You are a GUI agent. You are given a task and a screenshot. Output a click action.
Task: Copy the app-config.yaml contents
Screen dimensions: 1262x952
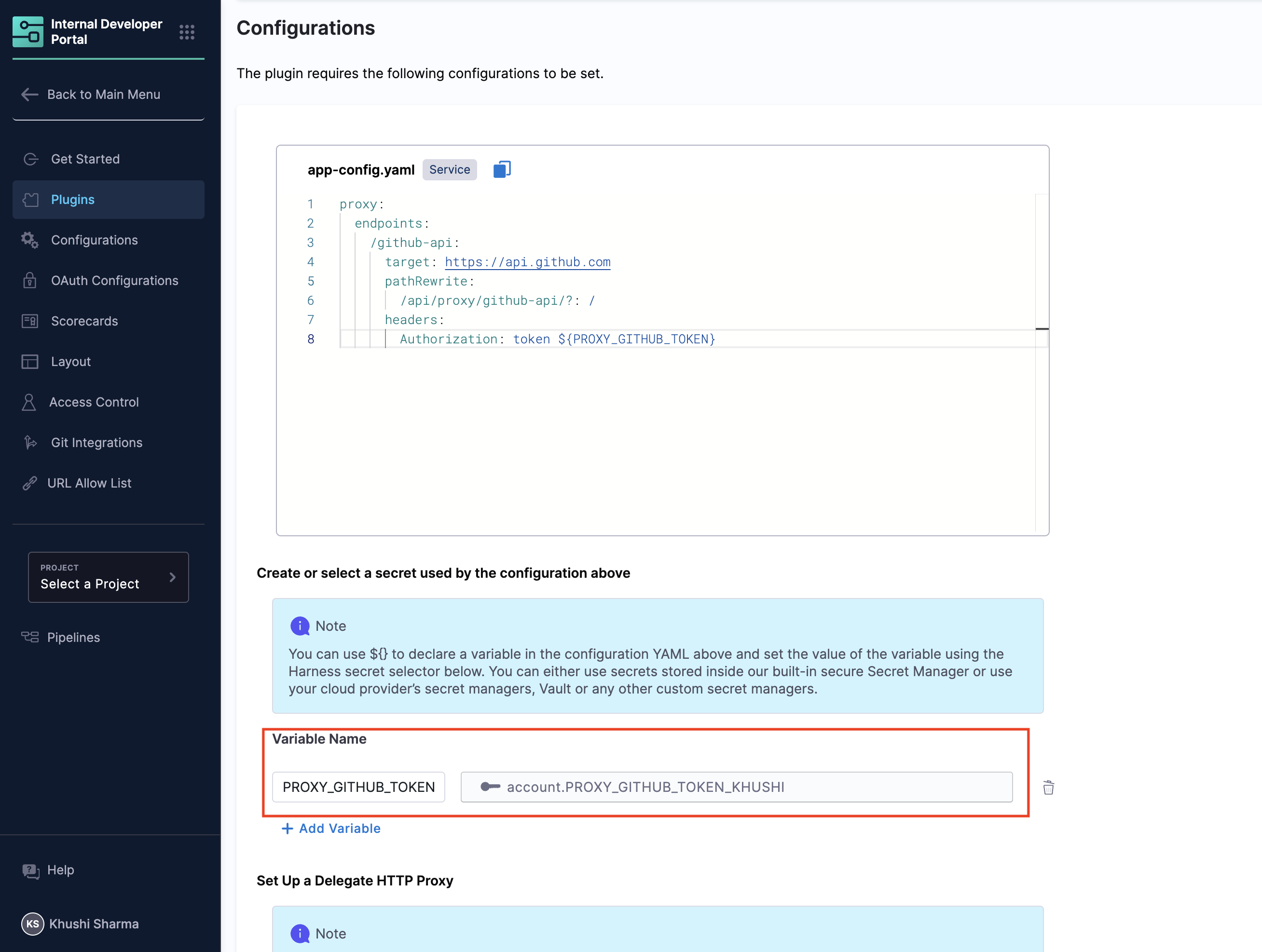pyautogui.click(x=502, y=169)
